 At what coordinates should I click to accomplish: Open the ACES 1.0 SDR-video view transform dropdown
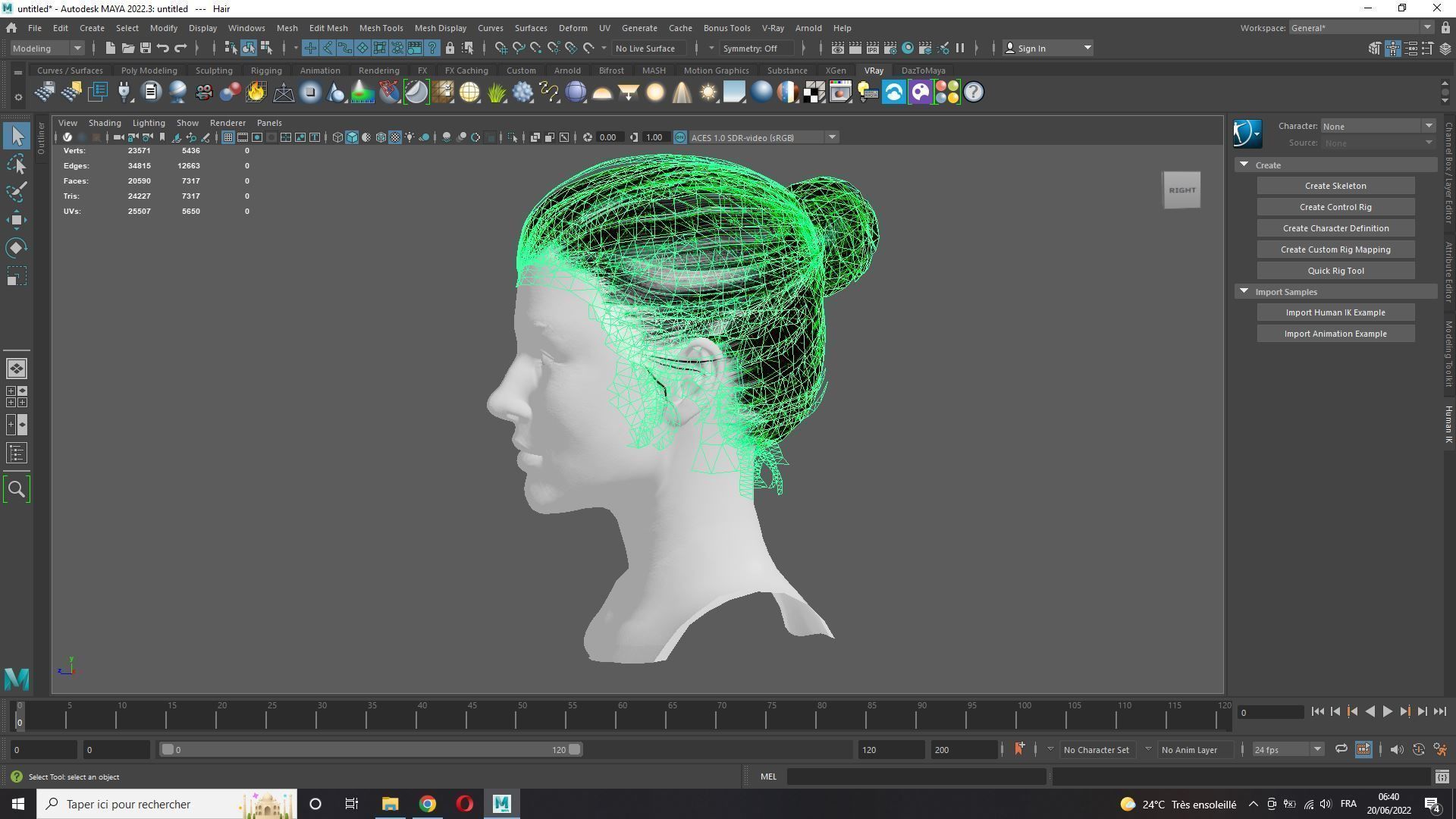coord(764,137)
